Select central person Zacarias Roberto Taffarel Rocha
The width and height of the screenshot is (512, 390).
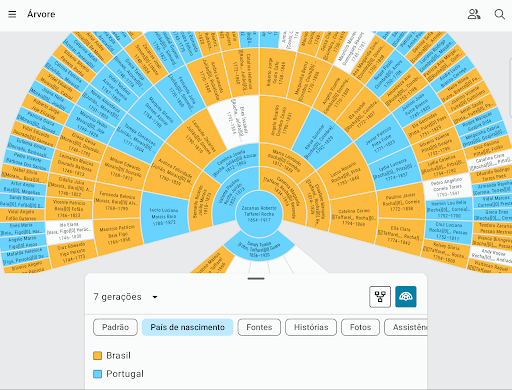(x=259, y=213)
